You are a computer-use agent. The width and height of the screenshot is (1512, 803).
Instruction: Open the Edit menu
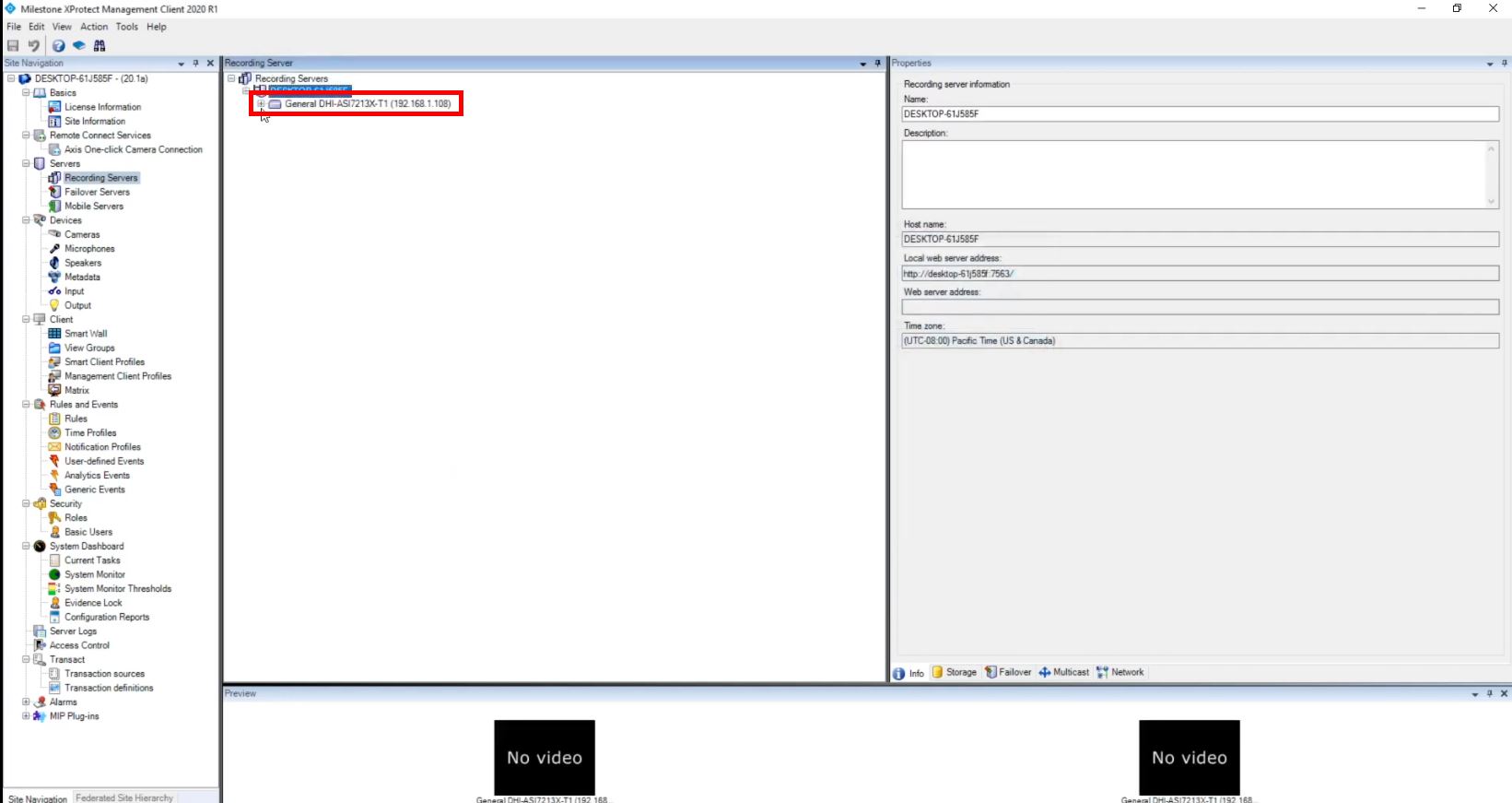[x=36, y=27]
